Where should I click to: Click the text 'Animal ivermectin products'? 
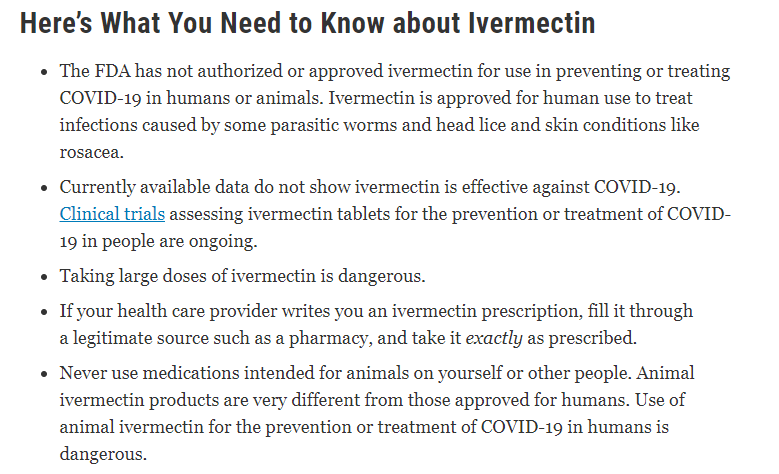tap(377, 387)
